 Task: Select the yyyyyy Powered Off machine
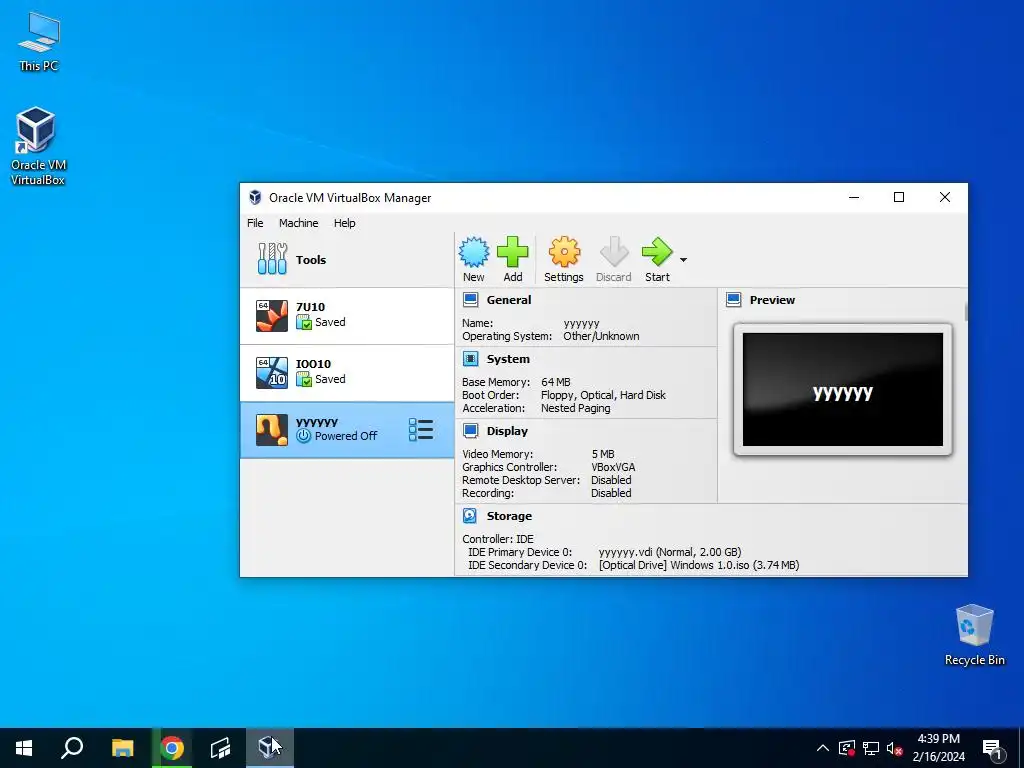[x=347, y=430]
